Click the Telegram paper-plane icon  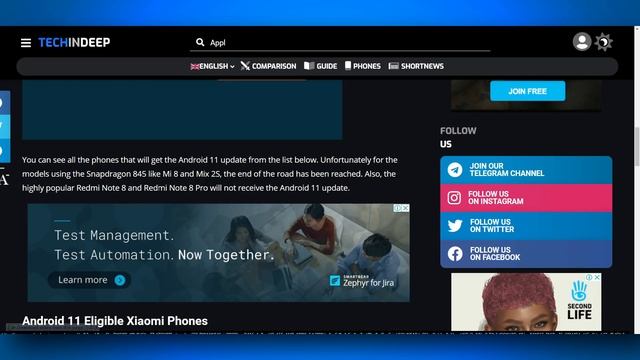pyautogui.click(x=455, y=170)
